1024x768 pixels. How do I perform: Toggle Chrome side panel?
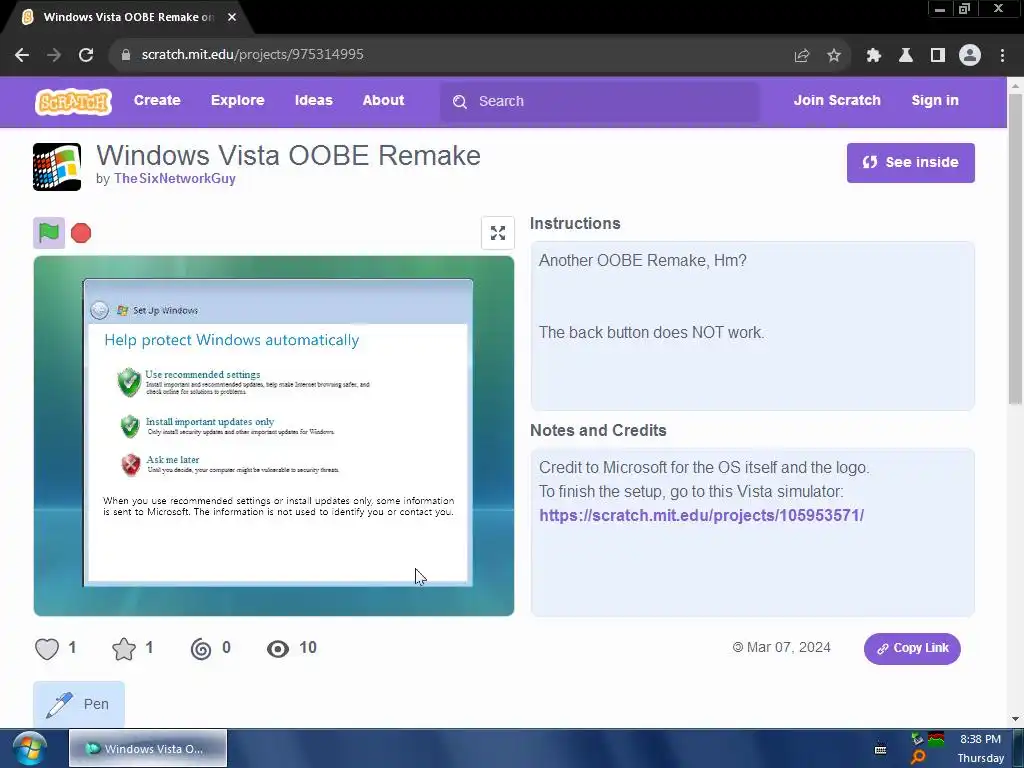tap(938, 56)
